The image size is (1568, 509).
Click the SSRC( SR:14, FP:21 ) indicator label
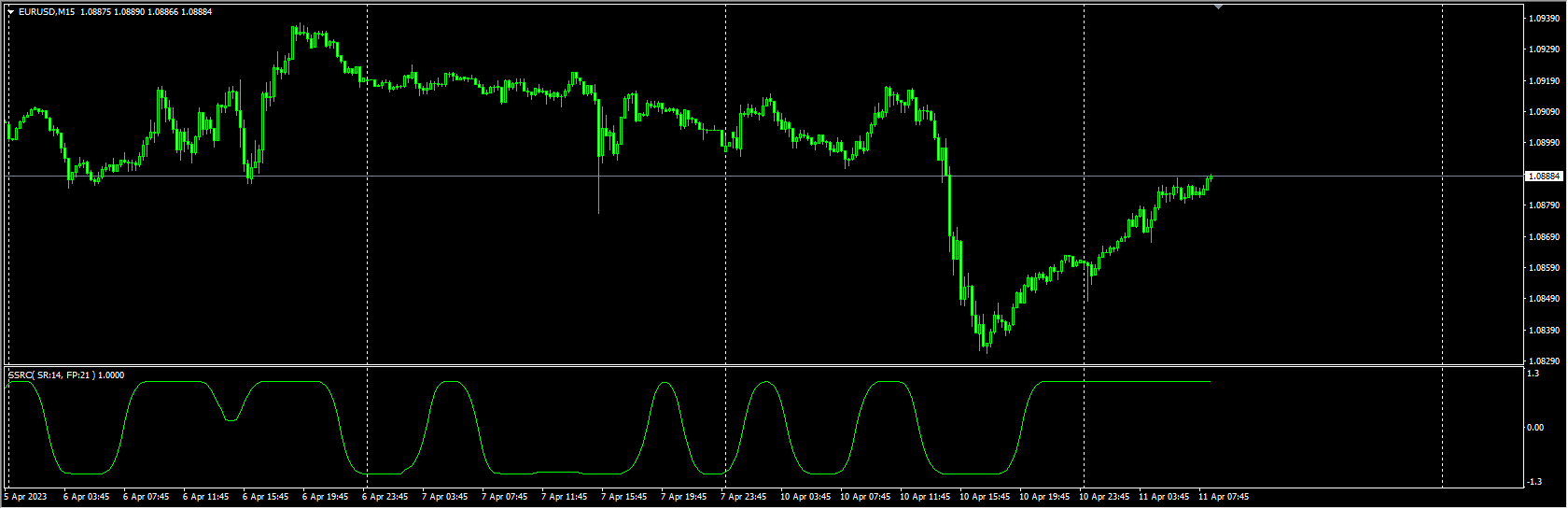point(65,375)
